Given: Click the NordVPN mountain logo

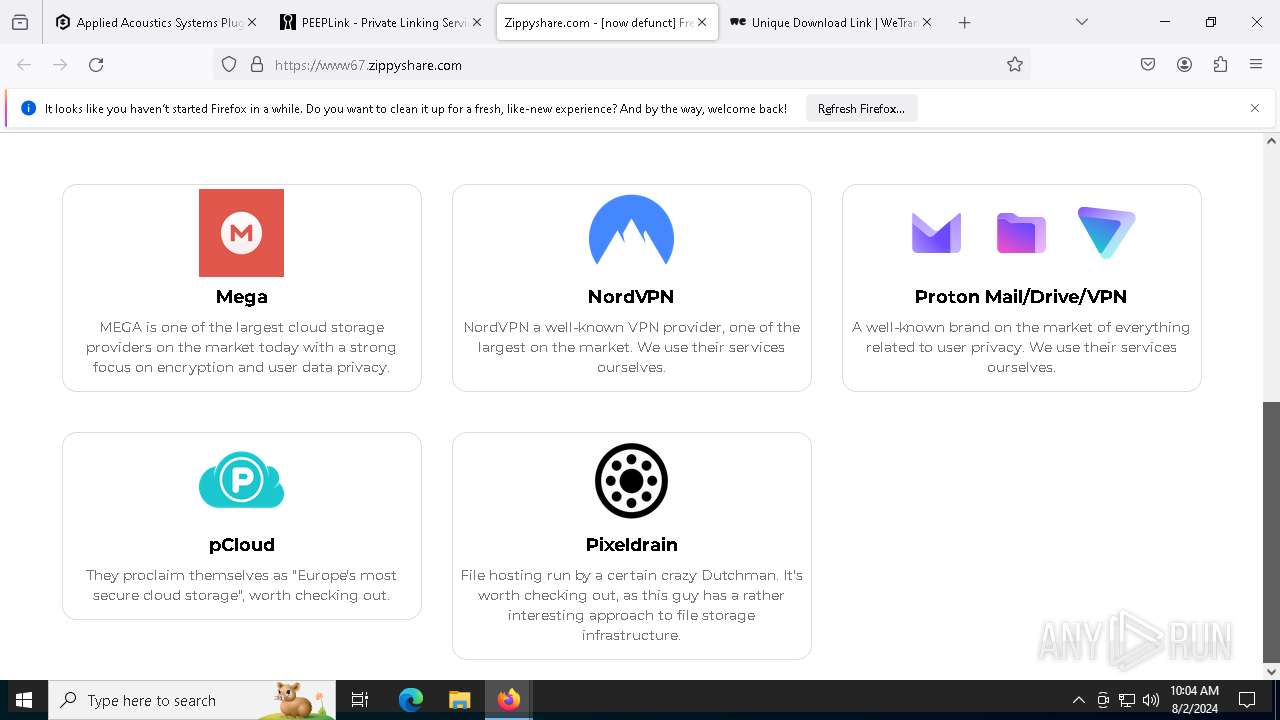Looking at the screenshot, I should point(631,230).
